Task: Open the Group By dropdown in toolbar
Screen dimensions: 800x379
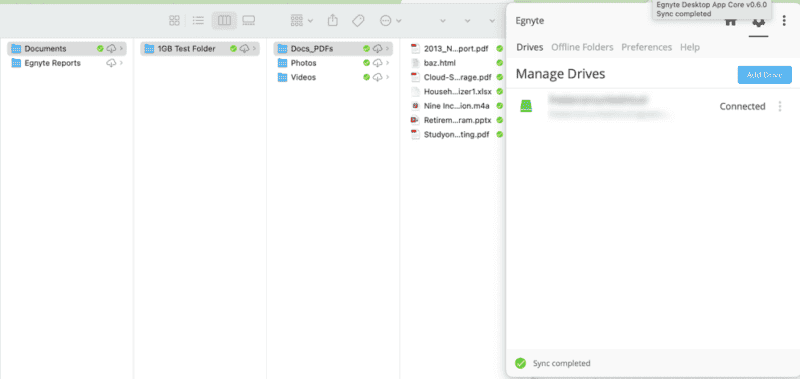Action: tap(302, 20)
